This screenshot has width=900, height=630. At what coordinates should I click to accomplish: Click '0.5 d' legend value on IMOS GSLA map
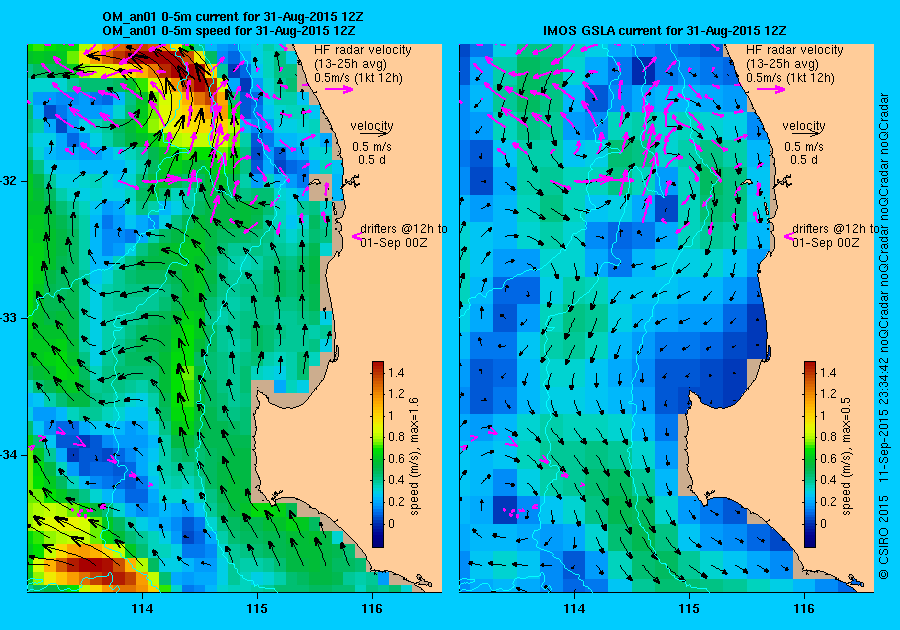click(804, 160)
